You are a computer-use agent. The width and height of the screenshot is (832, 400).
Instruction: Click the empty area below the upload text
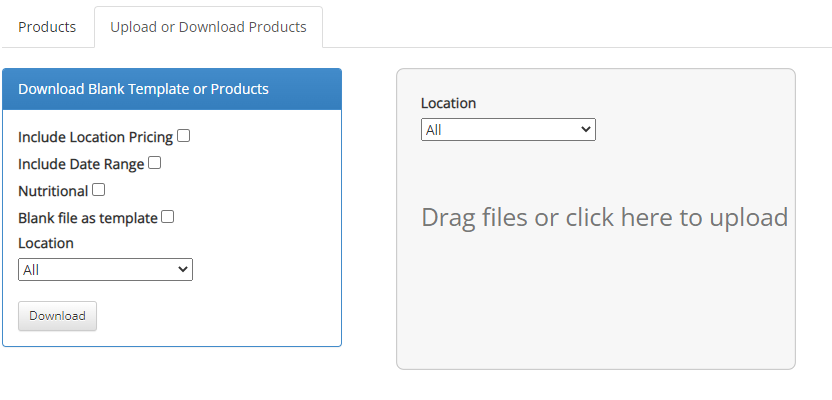pyautogui.click(x=596, y=302)
